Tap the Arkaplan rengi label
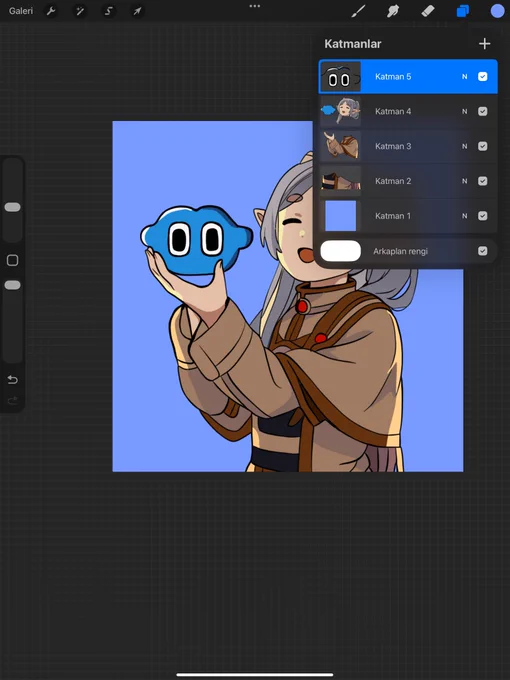 coord(400,251)
